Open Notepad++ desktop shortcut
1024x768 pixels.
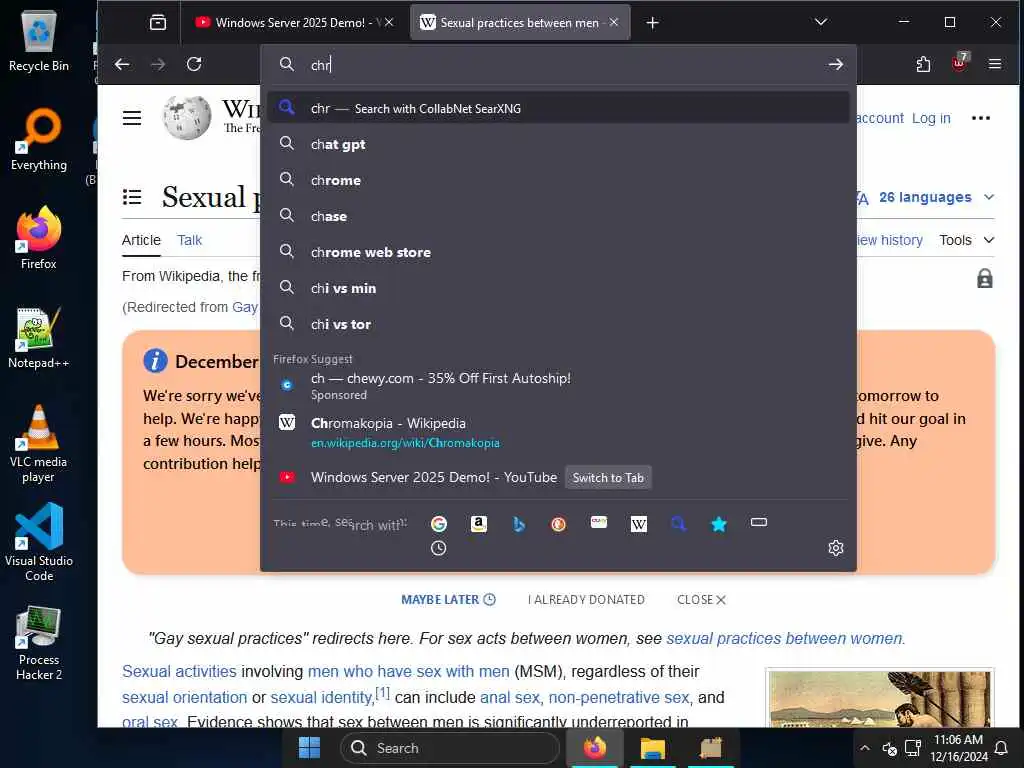point(39,338)
